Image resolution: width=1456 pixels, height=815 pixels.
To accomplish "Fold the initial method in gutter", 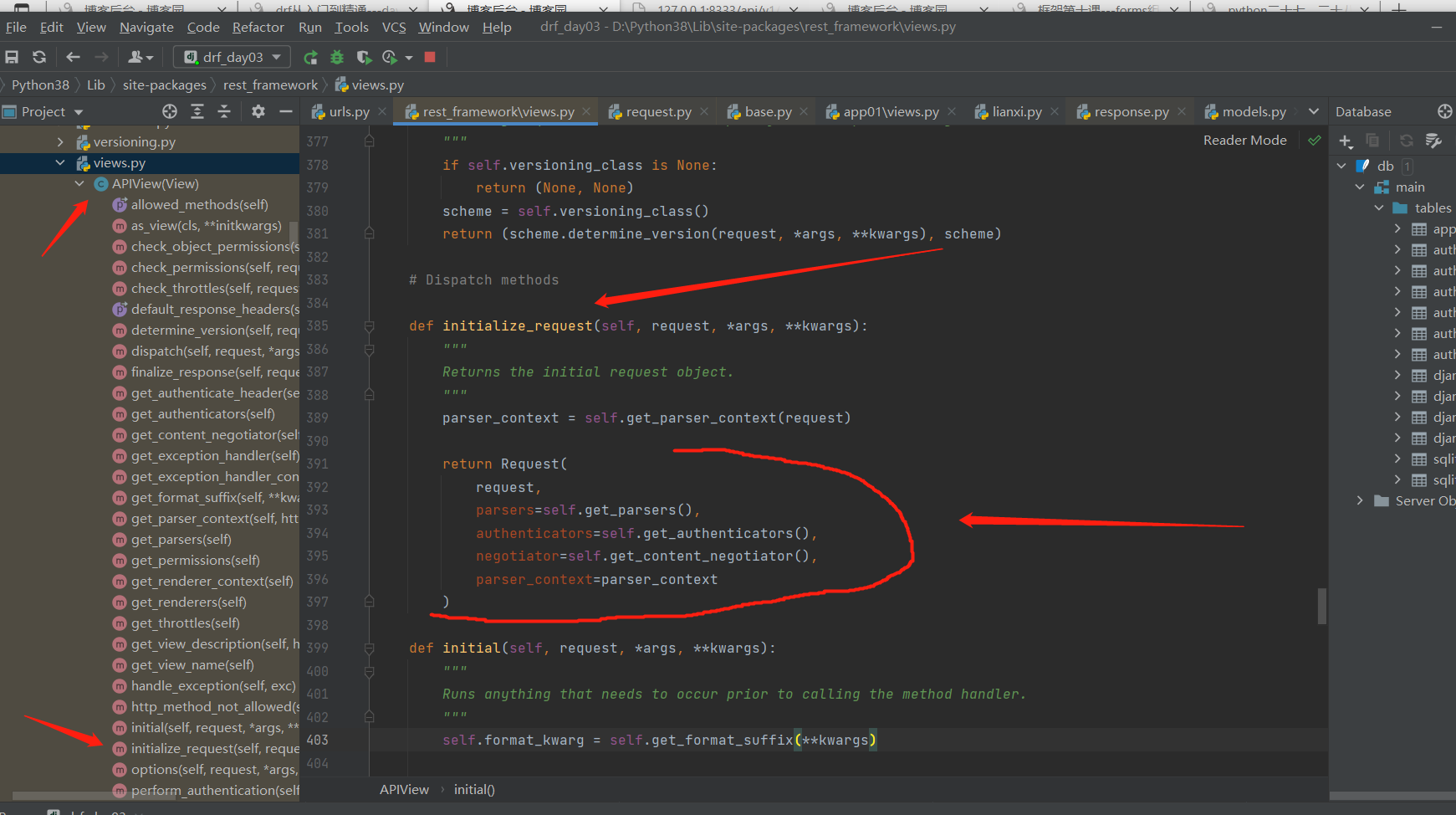I will click(369, 648).
